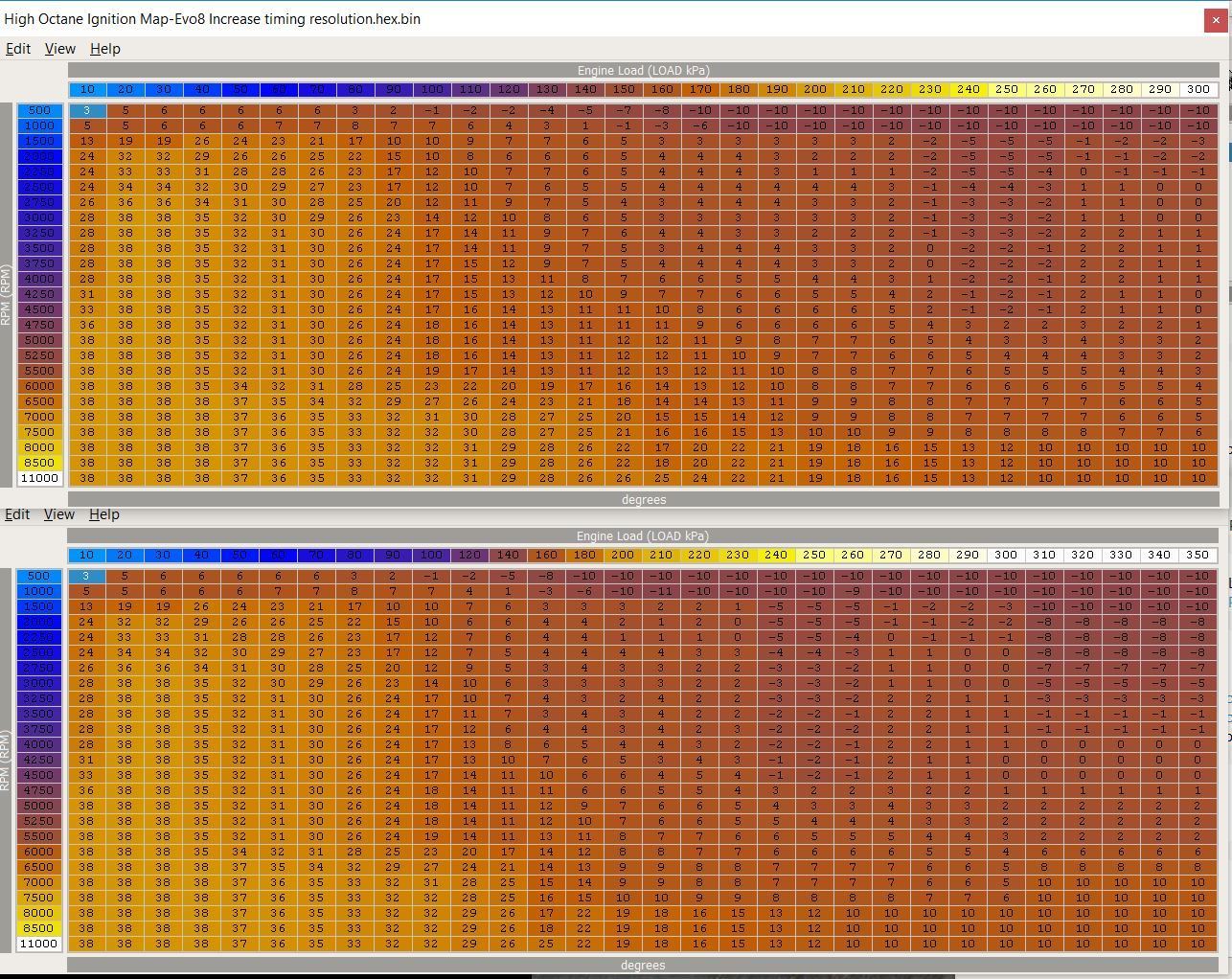This screenshot has height=979, width=1232.
Task: Select the 11000 RPM row header in lower table
Action: point(39,944)
